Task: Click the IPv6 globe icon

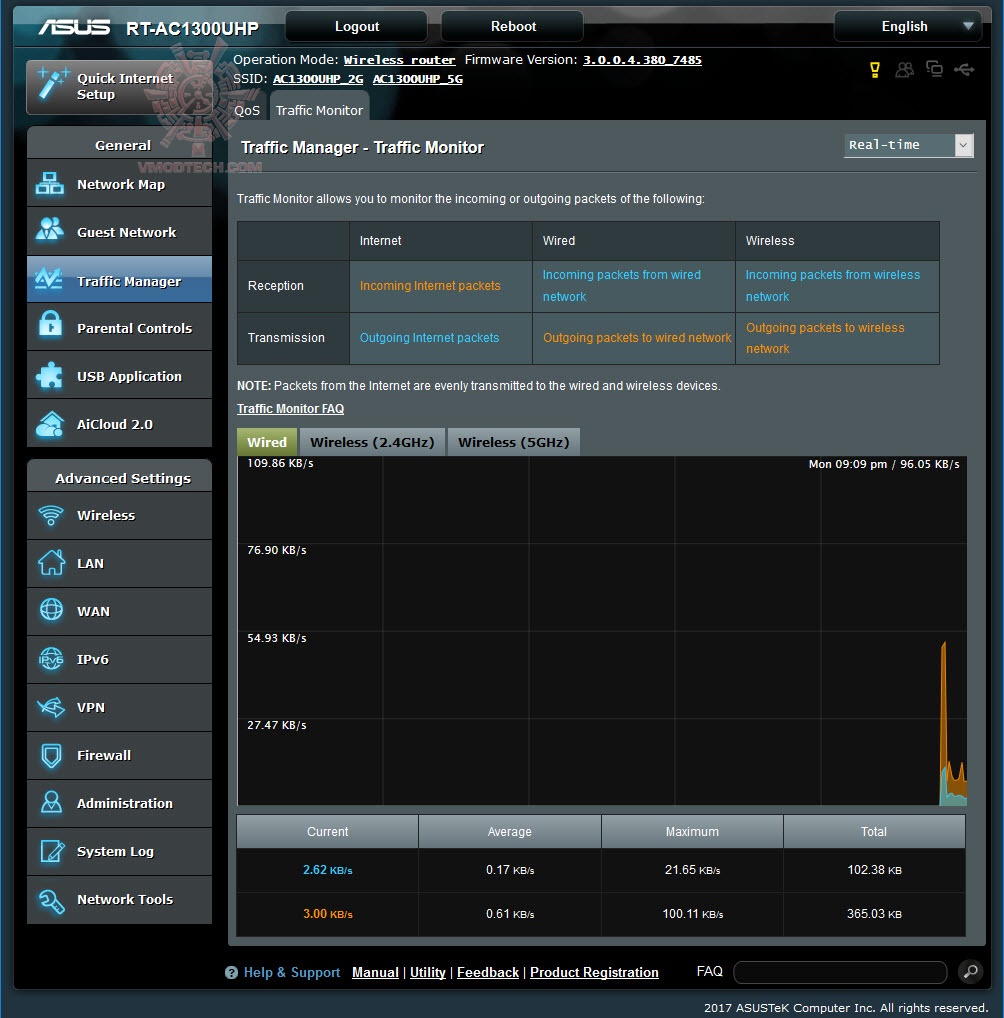Action: coord(51,659)
